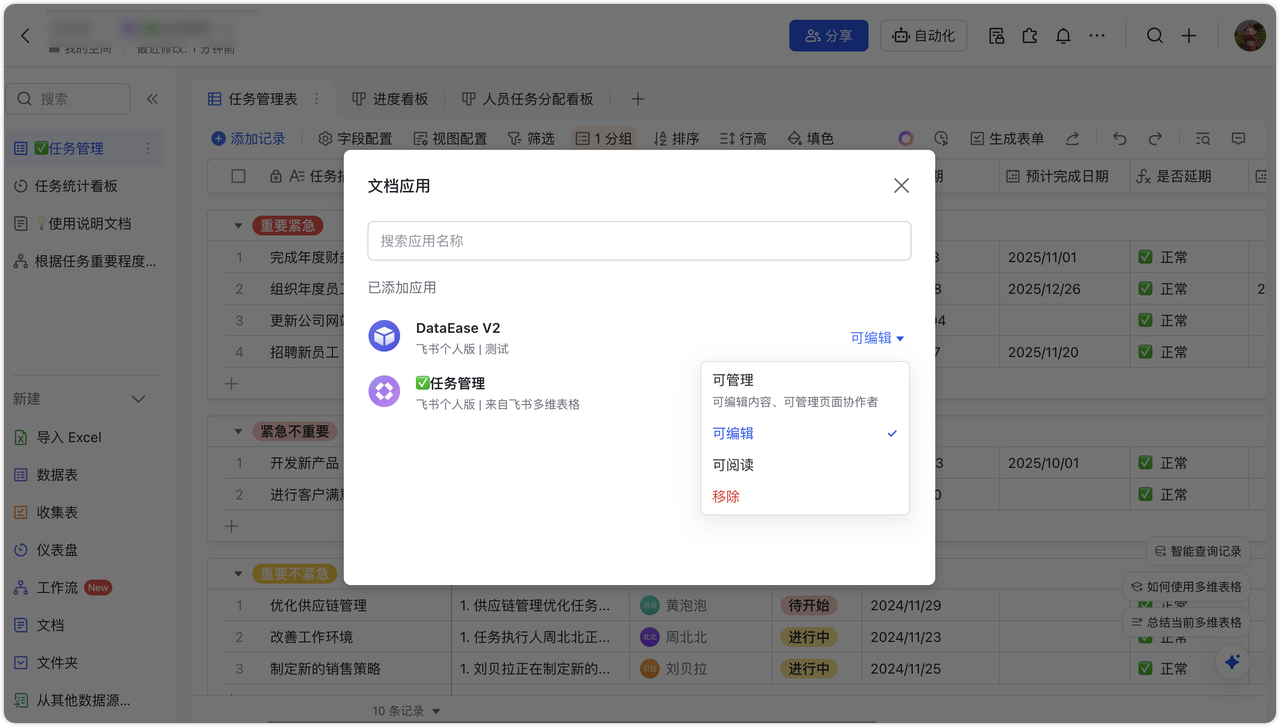Open the 字段配置 field configuration icon
Screen dimensions: 1280x727
(x=324, y=138)
